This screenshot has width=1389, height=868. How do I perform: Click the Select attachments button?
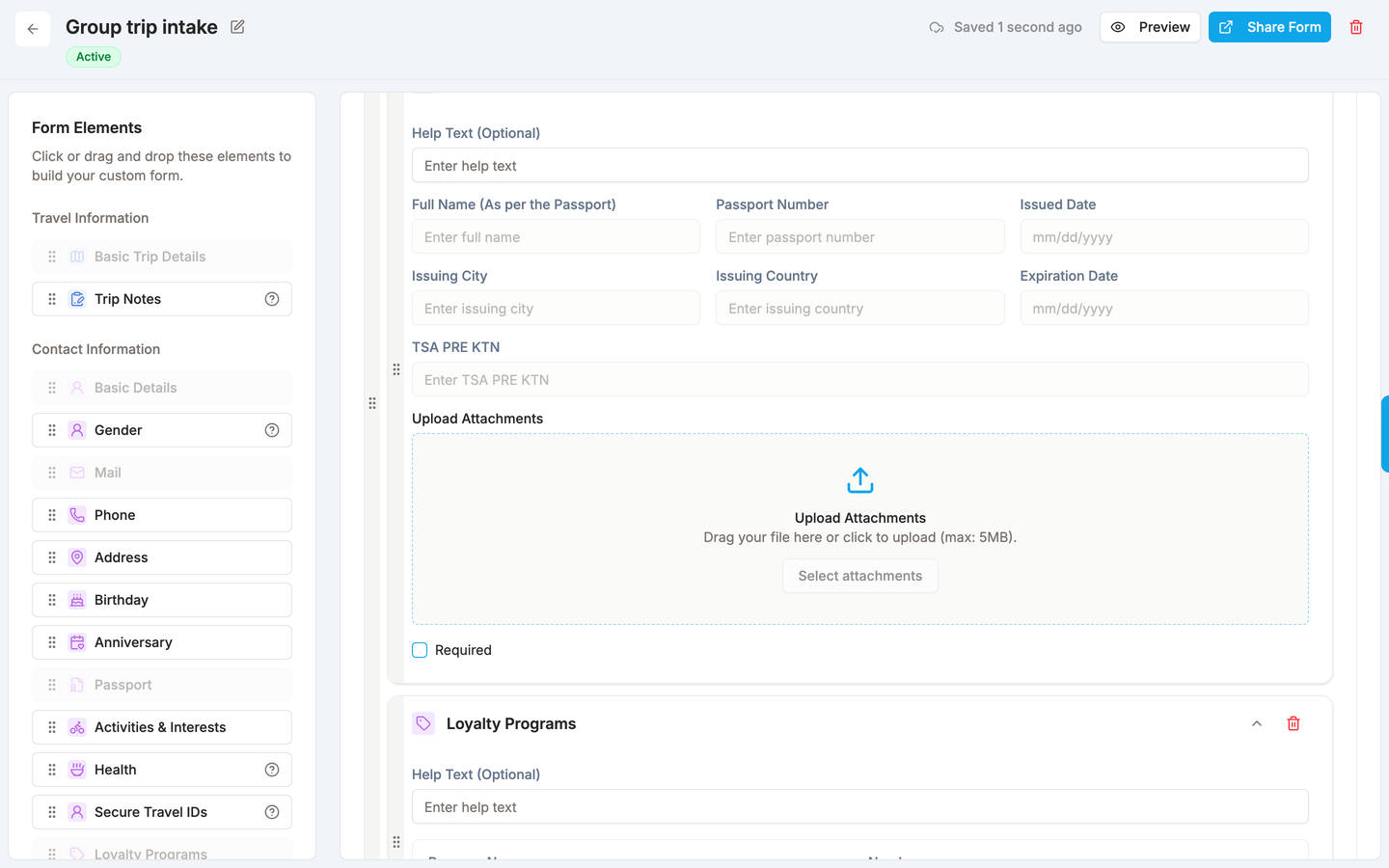click(860, 576)
